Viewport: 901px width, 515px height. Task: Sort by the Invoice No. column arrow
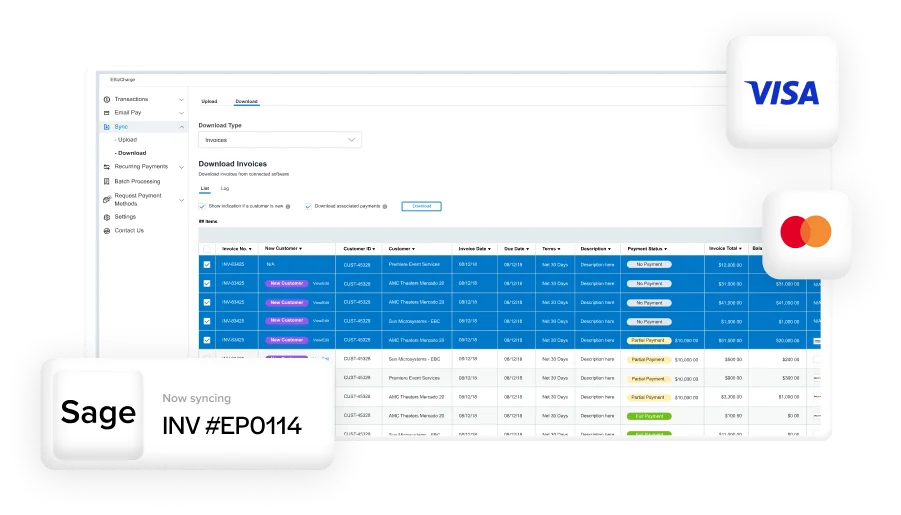(250, 249)
